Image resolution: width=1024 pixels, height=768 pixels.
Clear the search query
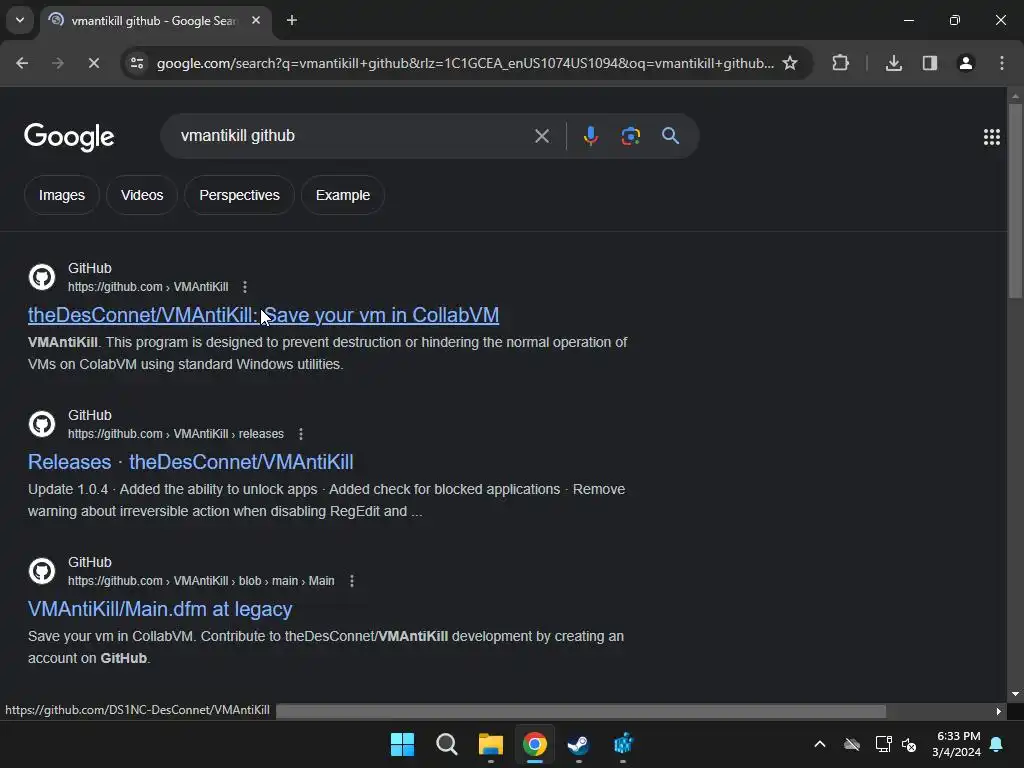(541, 136)
